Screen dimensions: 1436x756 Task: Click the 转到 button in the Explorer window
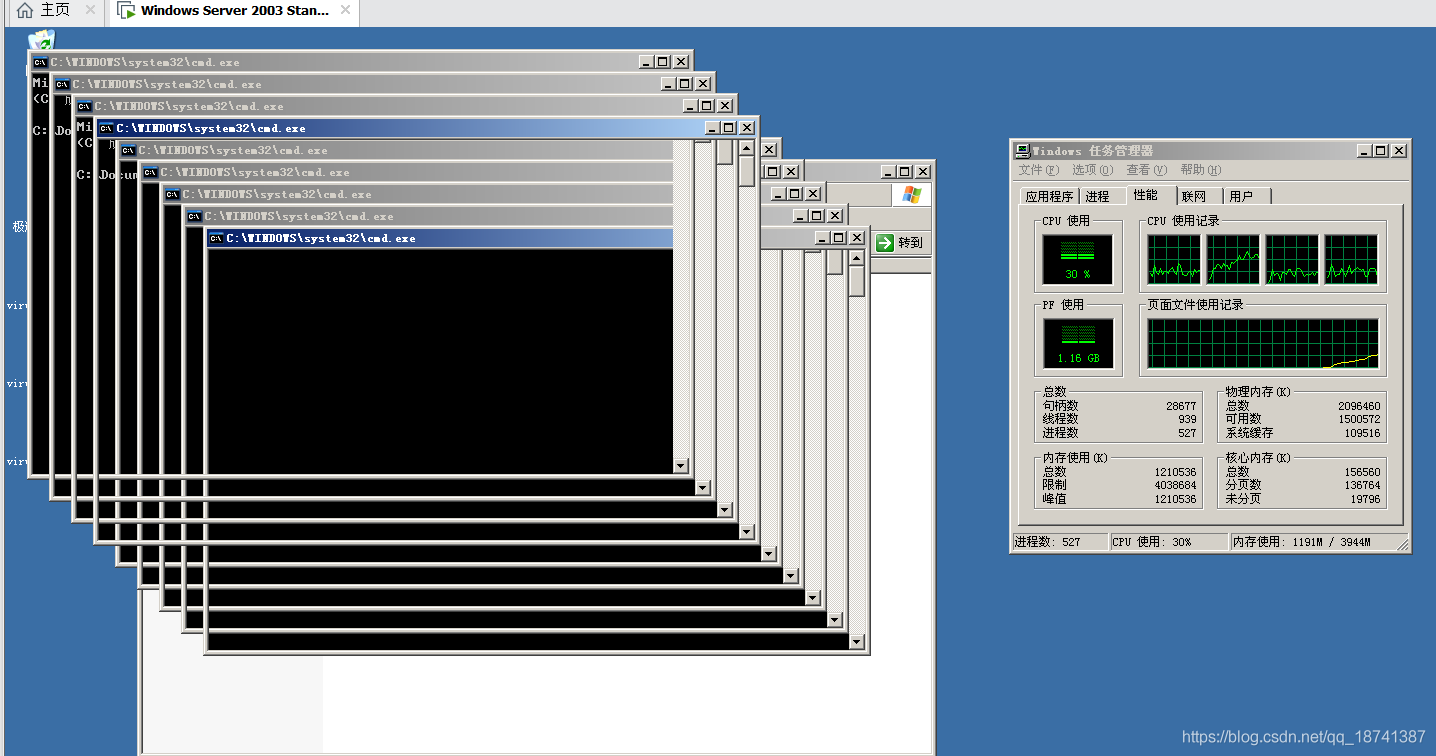click(900, 242)
